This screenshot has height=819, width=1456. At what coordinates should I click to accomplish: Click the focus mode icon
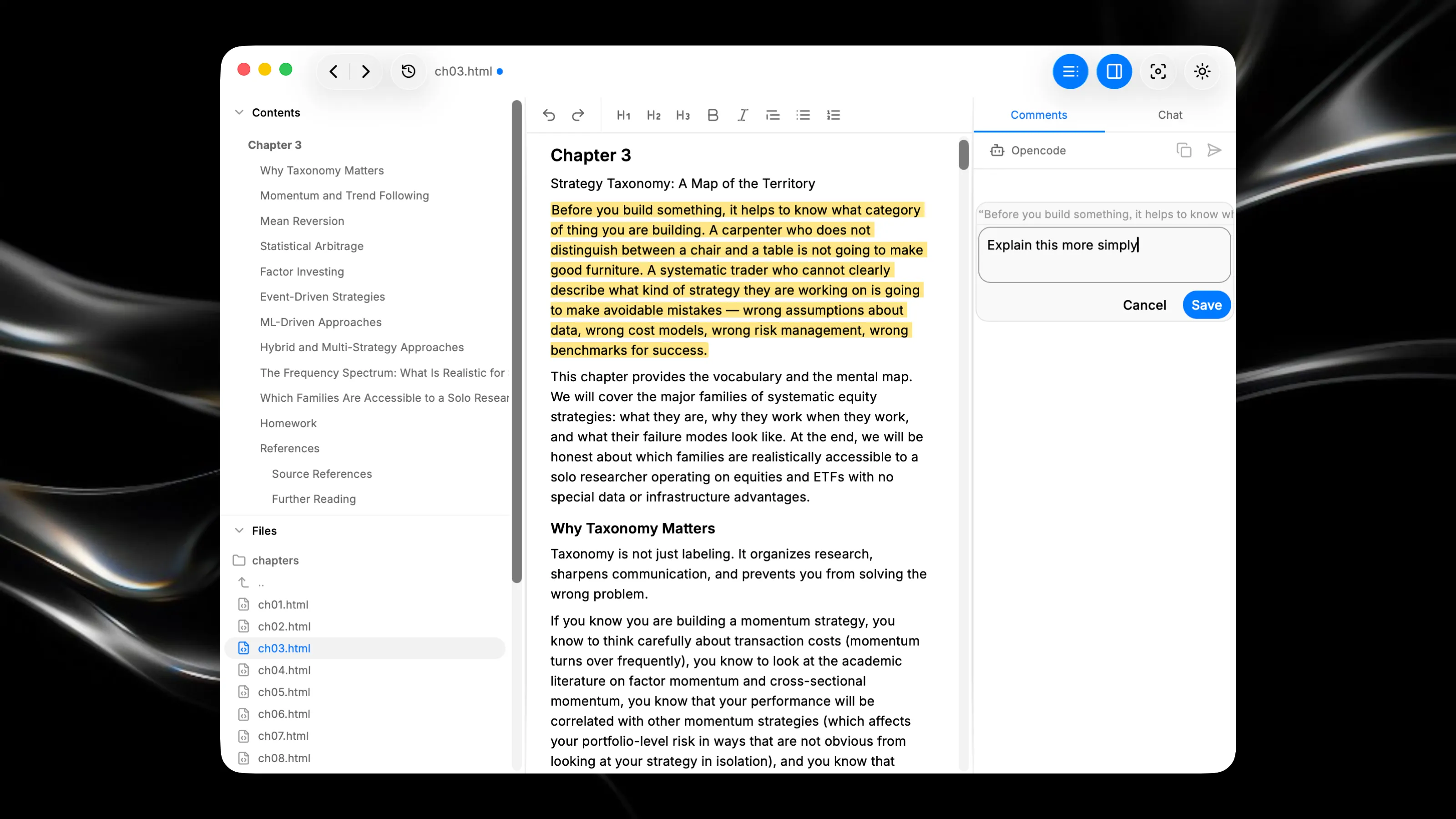[x=1158, y=71]
